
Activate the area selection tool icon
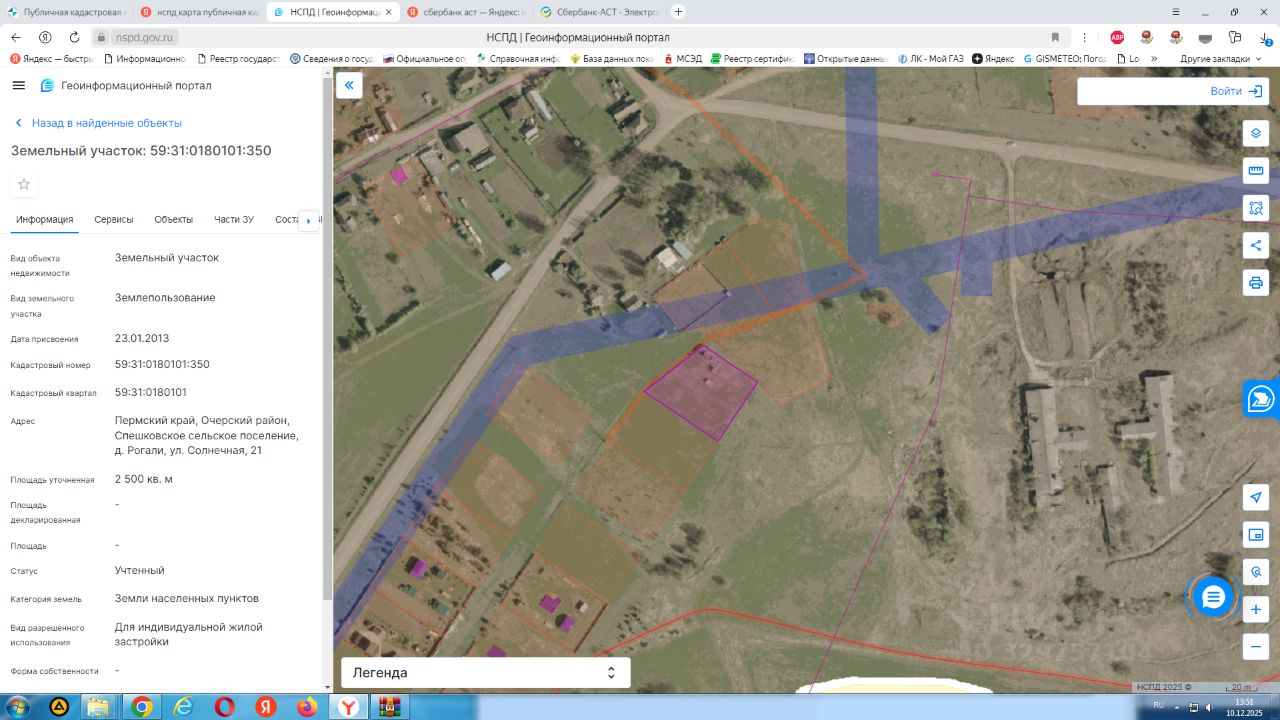(x=1256, y=208)
